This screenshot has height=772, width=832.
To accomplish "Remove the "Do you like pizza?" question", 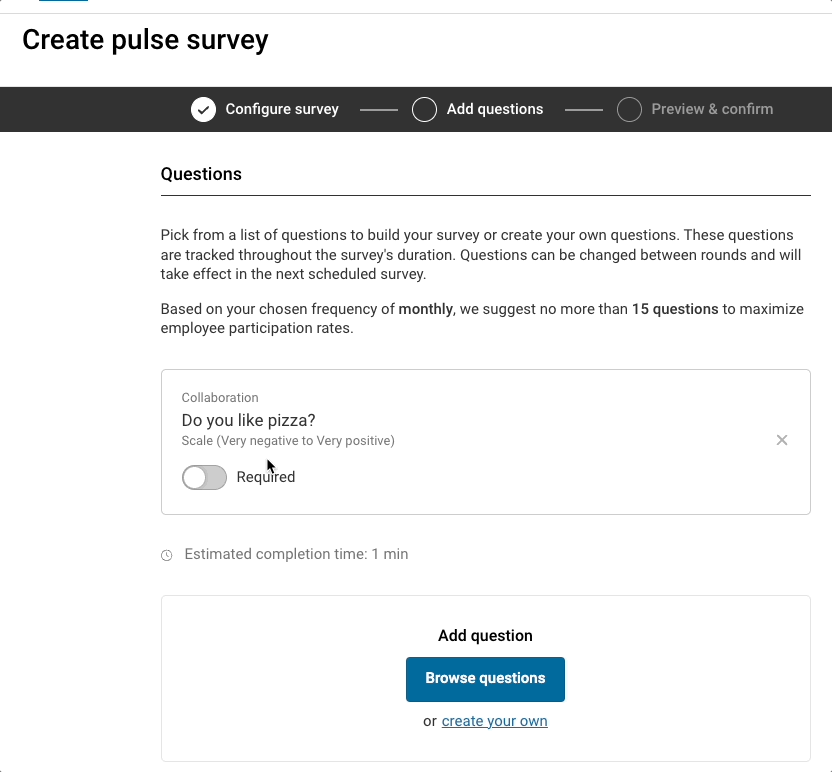I will point(782,440).
